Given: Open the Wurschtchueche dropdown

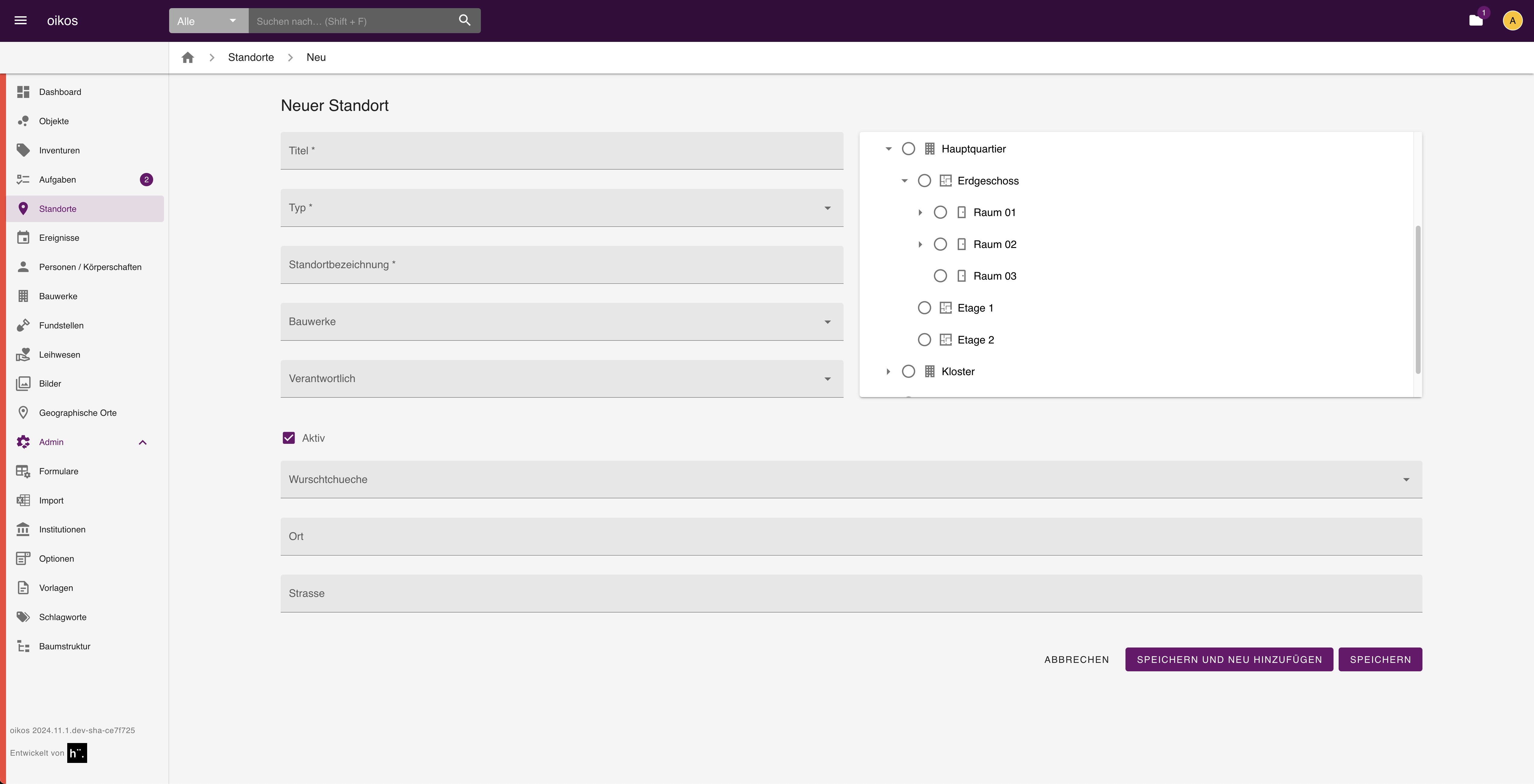Looking at the screenshot, I should coord(851,479).
